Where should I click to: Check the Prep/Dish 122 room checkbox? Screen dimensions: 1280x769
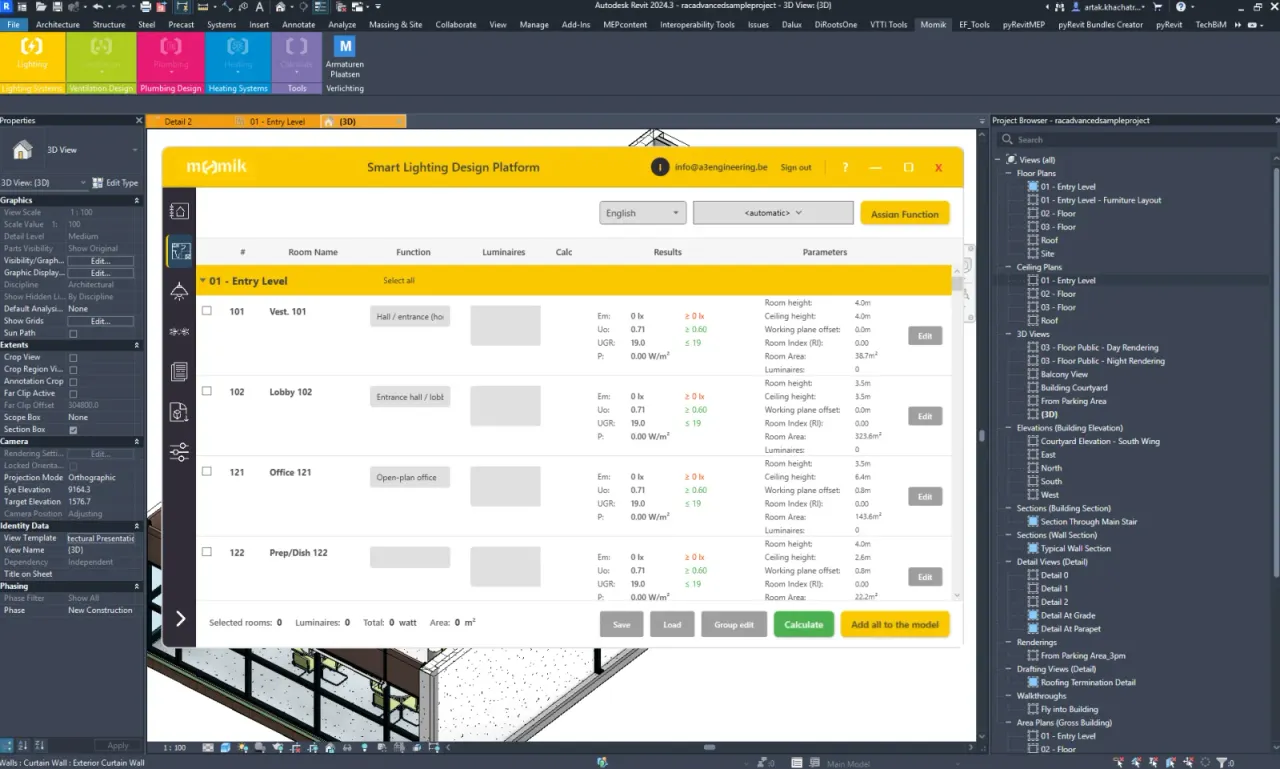click(x=207, y=551)
